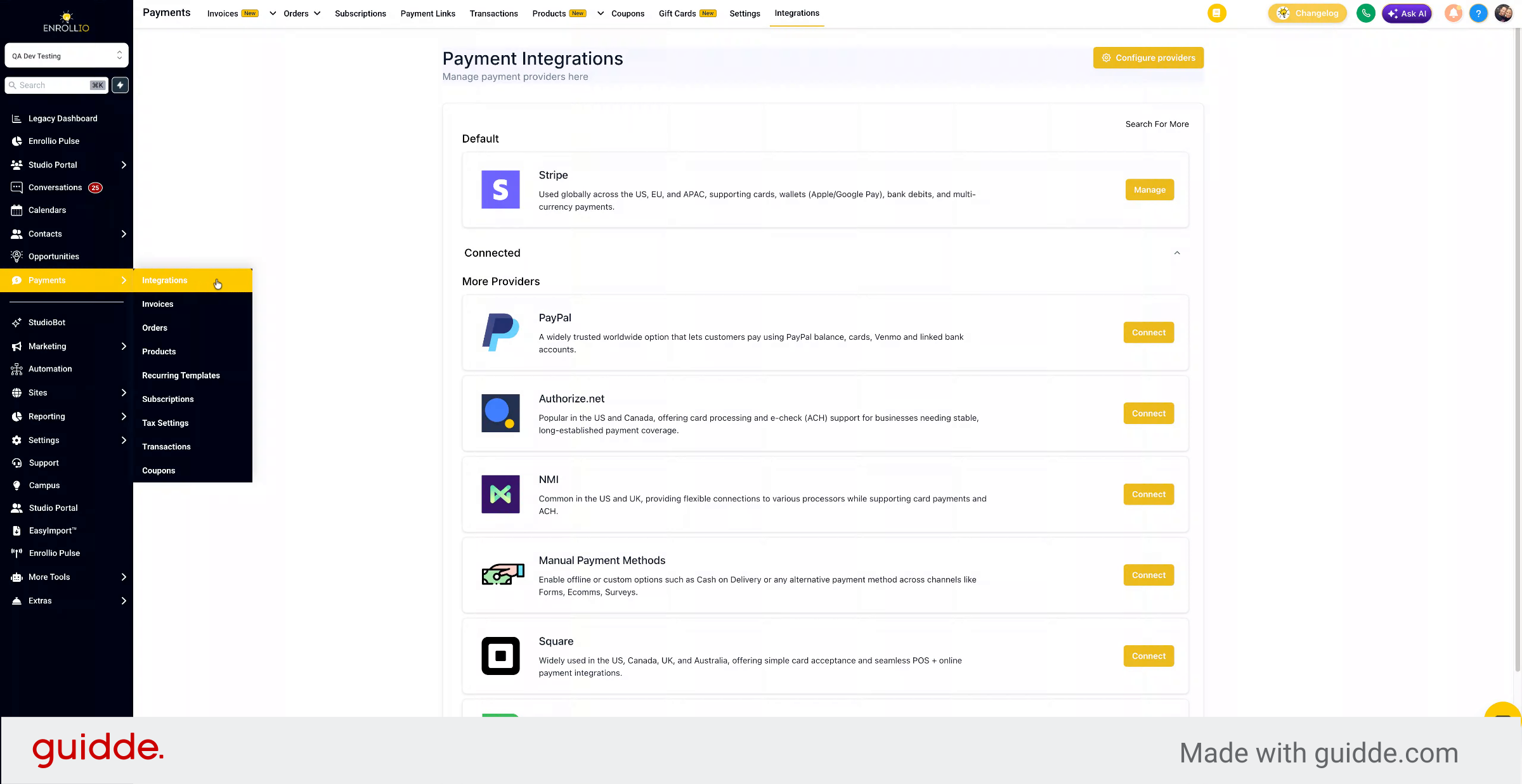Open the Changelog button
The image size is (1522, 784).
[x=1307, y=13]
